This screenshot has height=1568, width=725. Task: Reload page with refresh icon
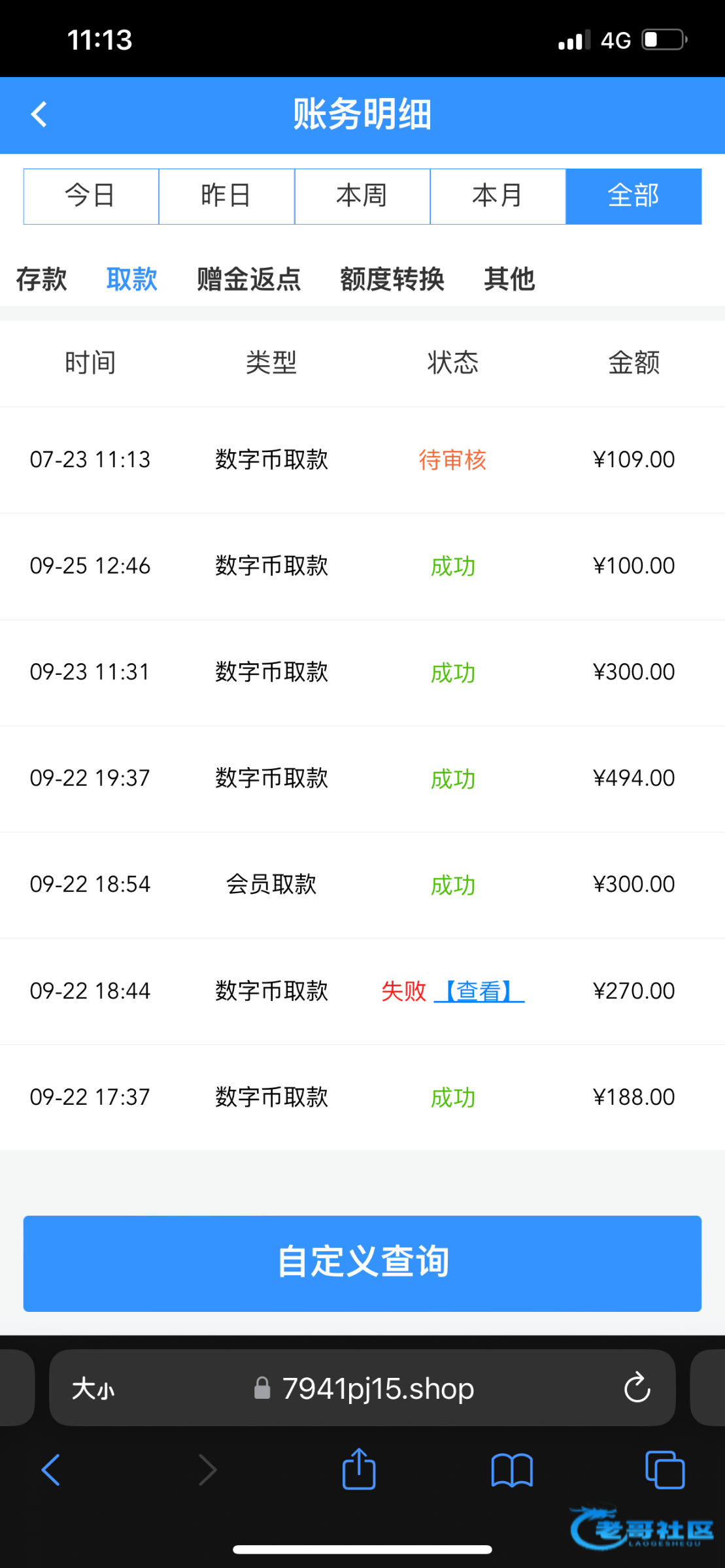pos(637,1388)
